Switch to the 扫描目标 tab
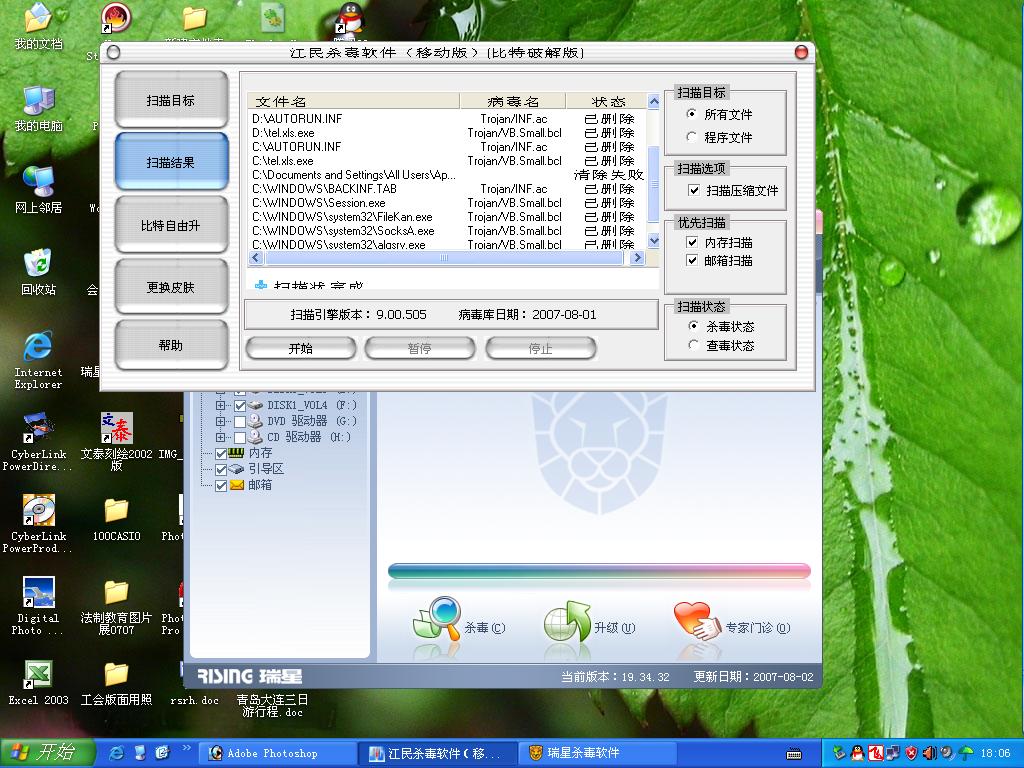Viewport: 1024px width, 768px height. coord(171,100)
